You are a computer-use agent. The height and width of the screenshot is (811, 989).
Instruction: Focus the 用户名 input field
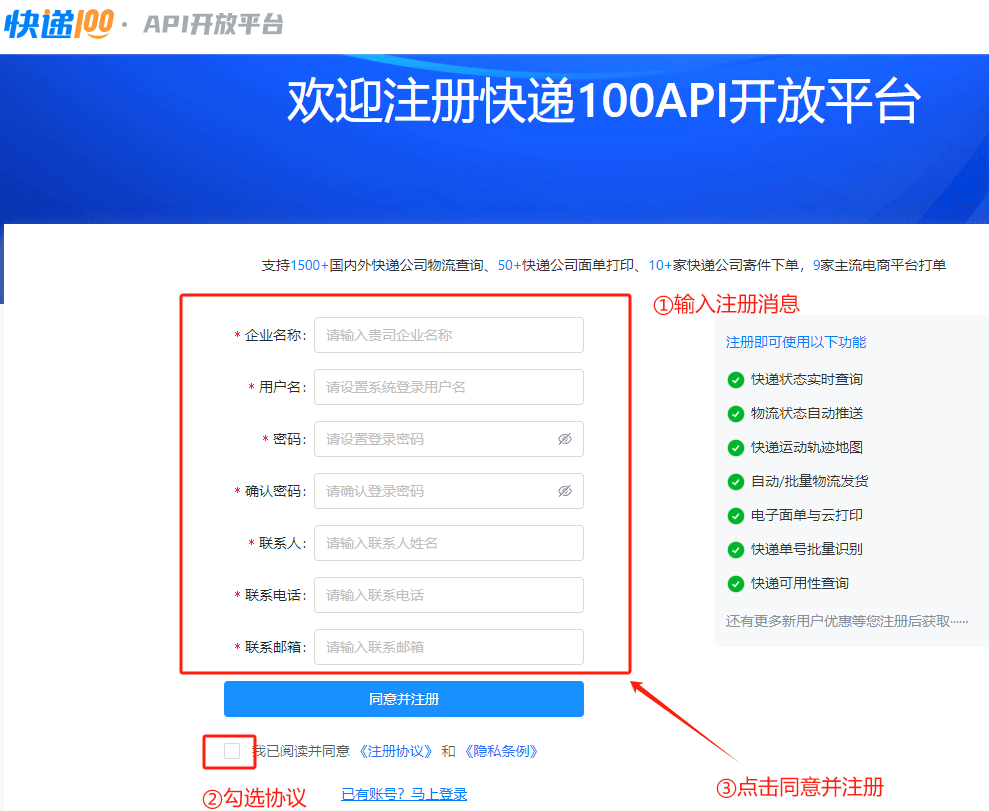point(448,387)
